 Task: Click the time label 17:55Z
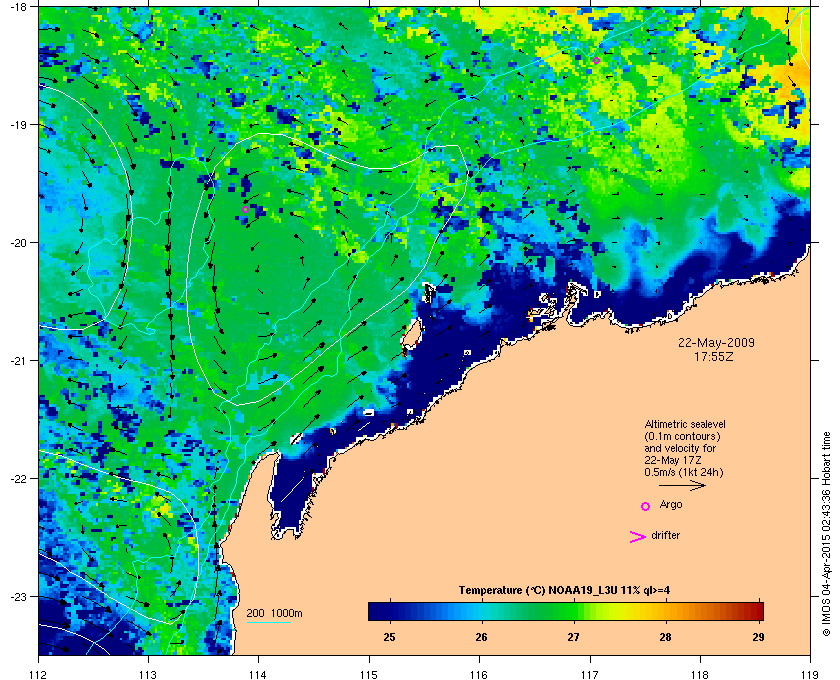point(714,356)
